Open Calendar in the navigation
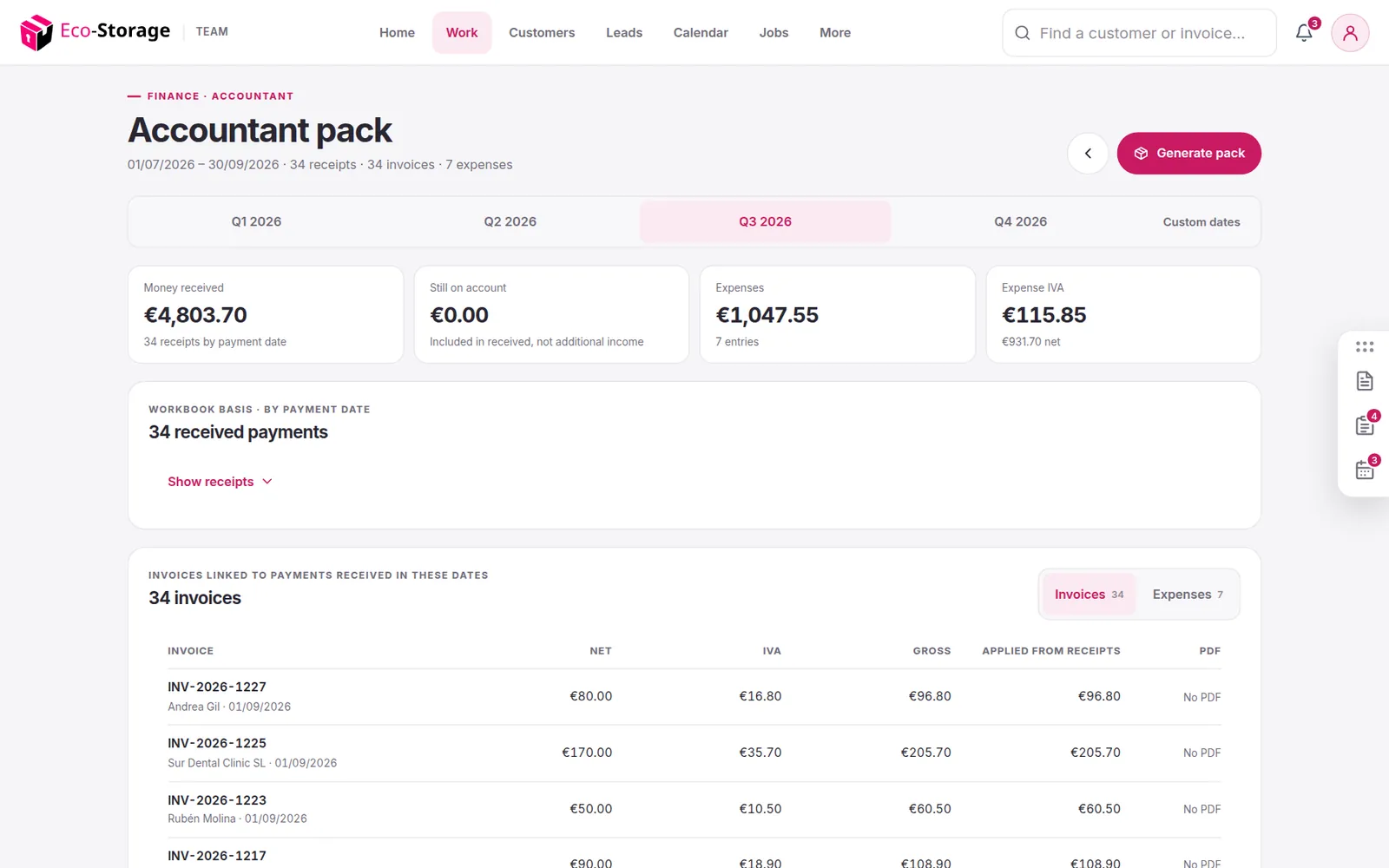The height and width of the screenshot is (868, 1389). tap(701, 33)
